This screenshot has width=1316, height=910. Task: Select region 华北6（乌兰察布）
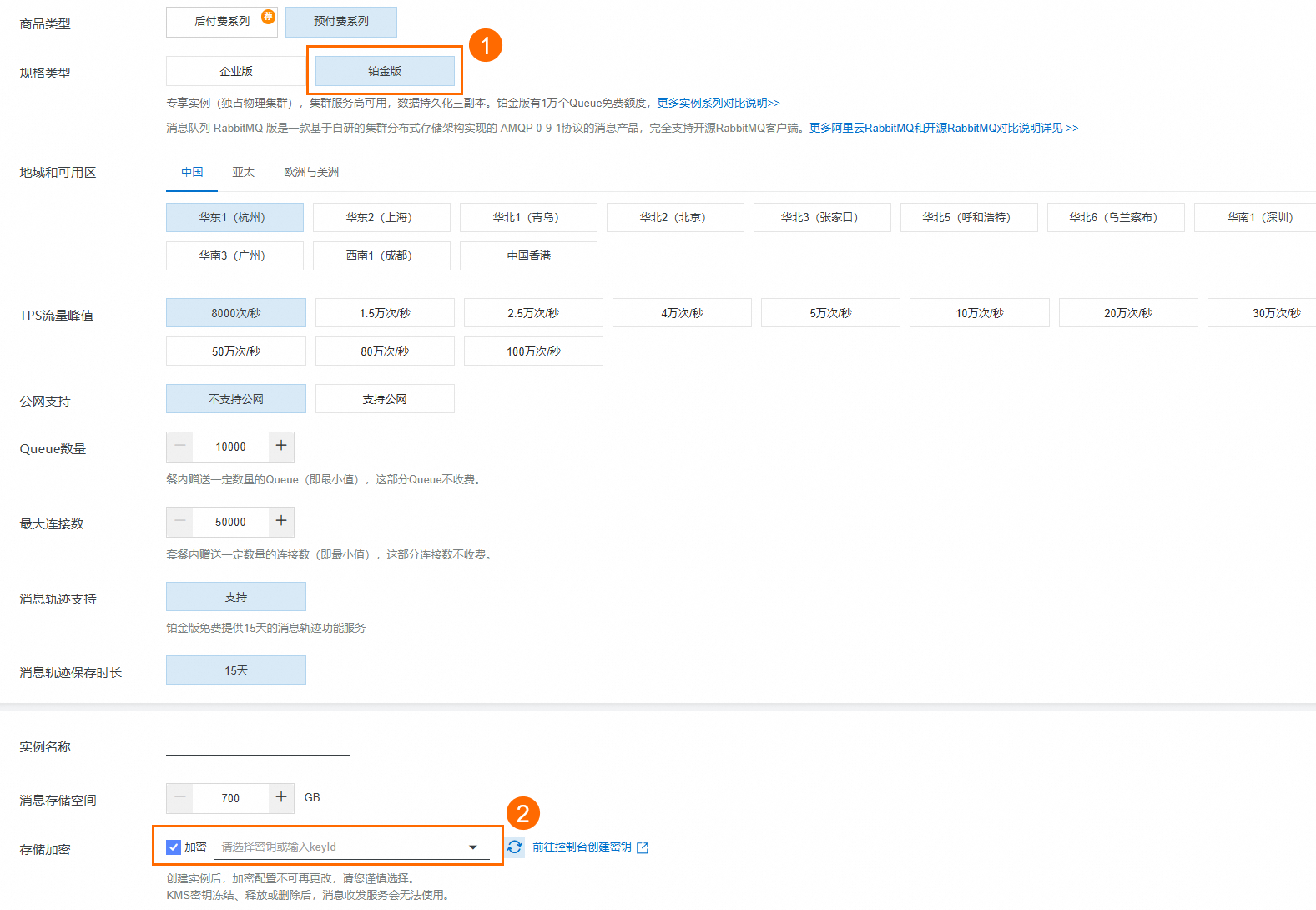coord(1116,217)
